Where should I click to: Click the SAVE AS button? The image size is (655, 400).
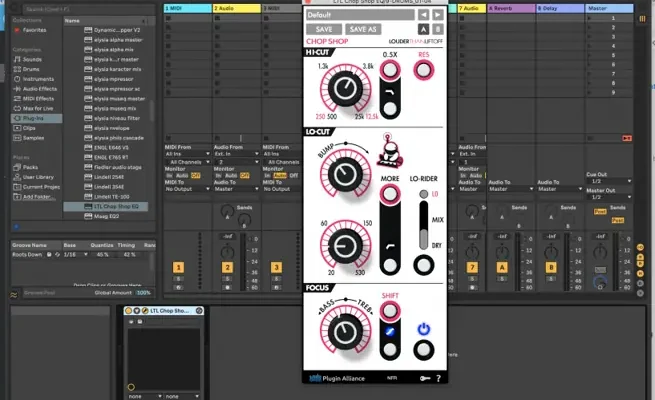coord(361,30)
